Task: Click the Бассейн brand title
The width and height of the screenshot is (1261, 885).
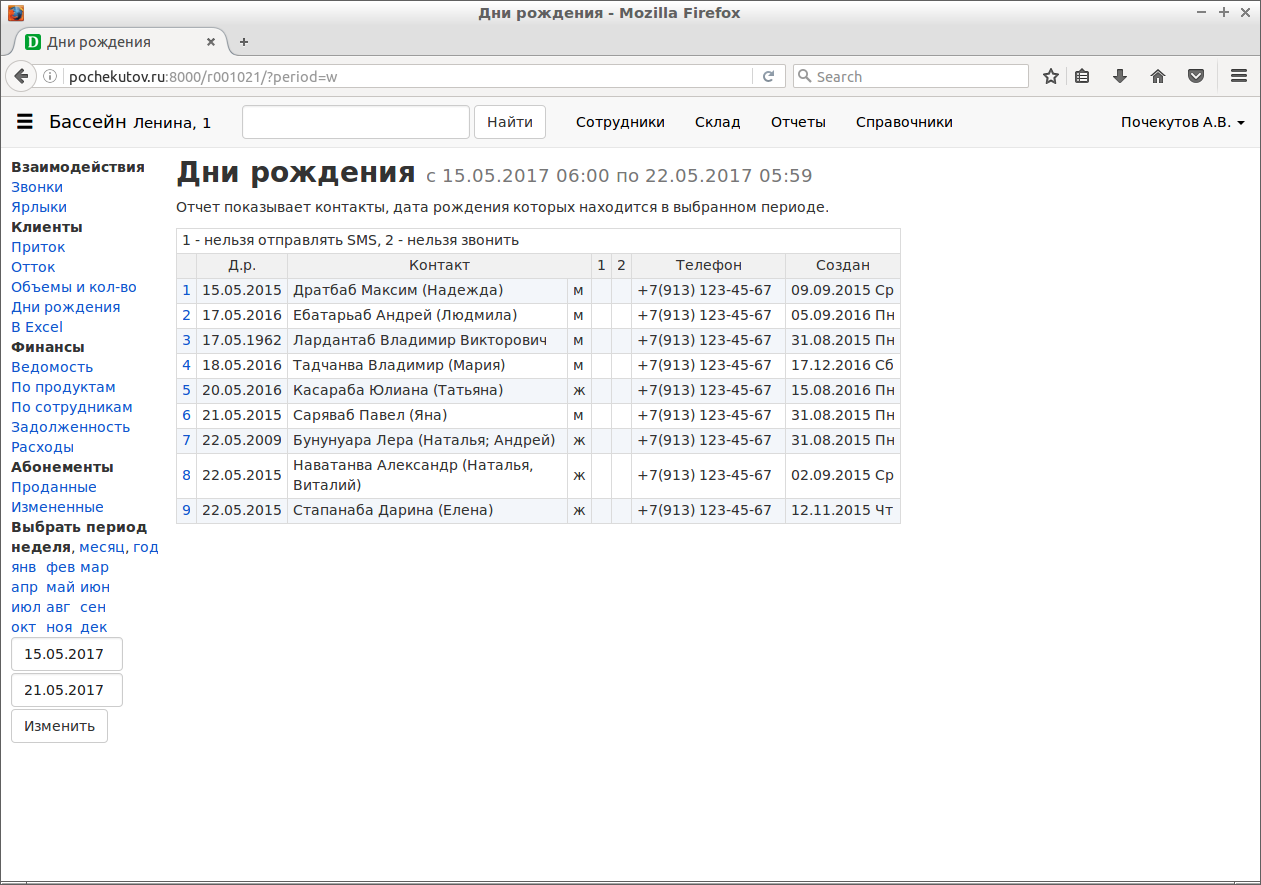Action: (88, 122)
